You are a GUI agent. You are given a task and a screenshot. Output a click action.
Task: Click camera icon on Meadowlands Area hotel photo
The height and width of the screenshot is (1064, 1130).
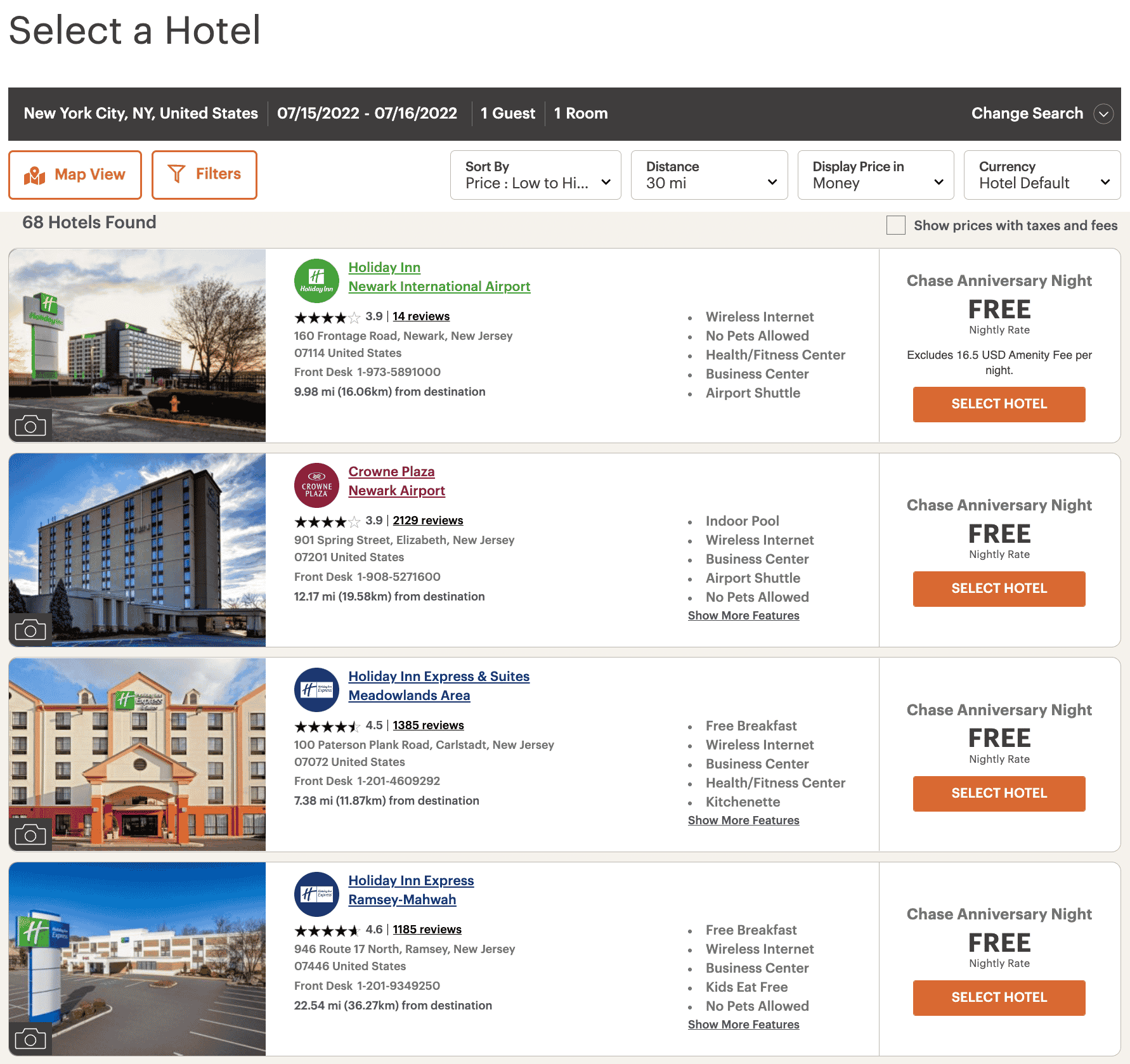click(x=30, y=834)
